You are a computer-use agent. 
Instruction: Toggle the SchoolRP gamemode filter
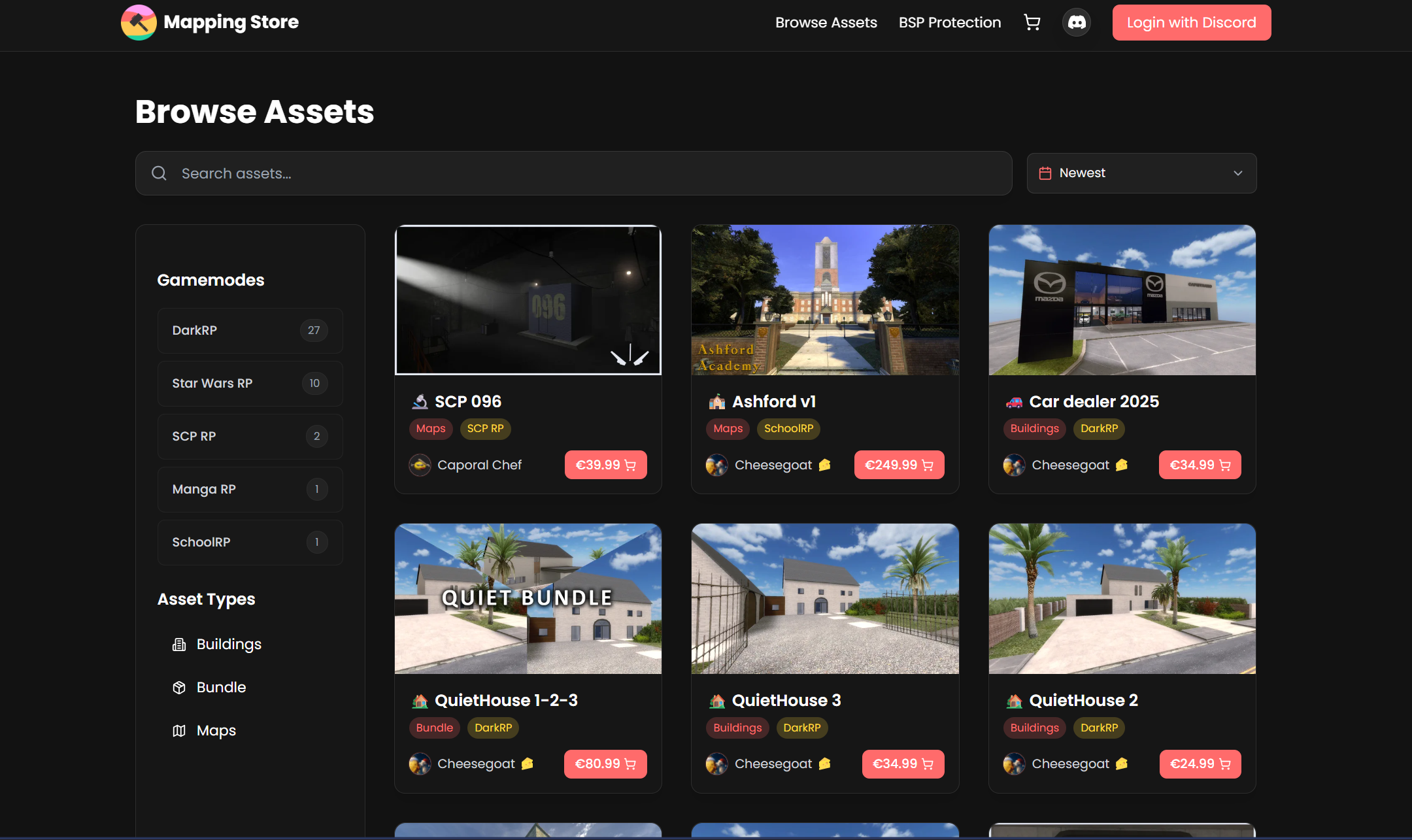pyautogui.click(x=250, y=543)
